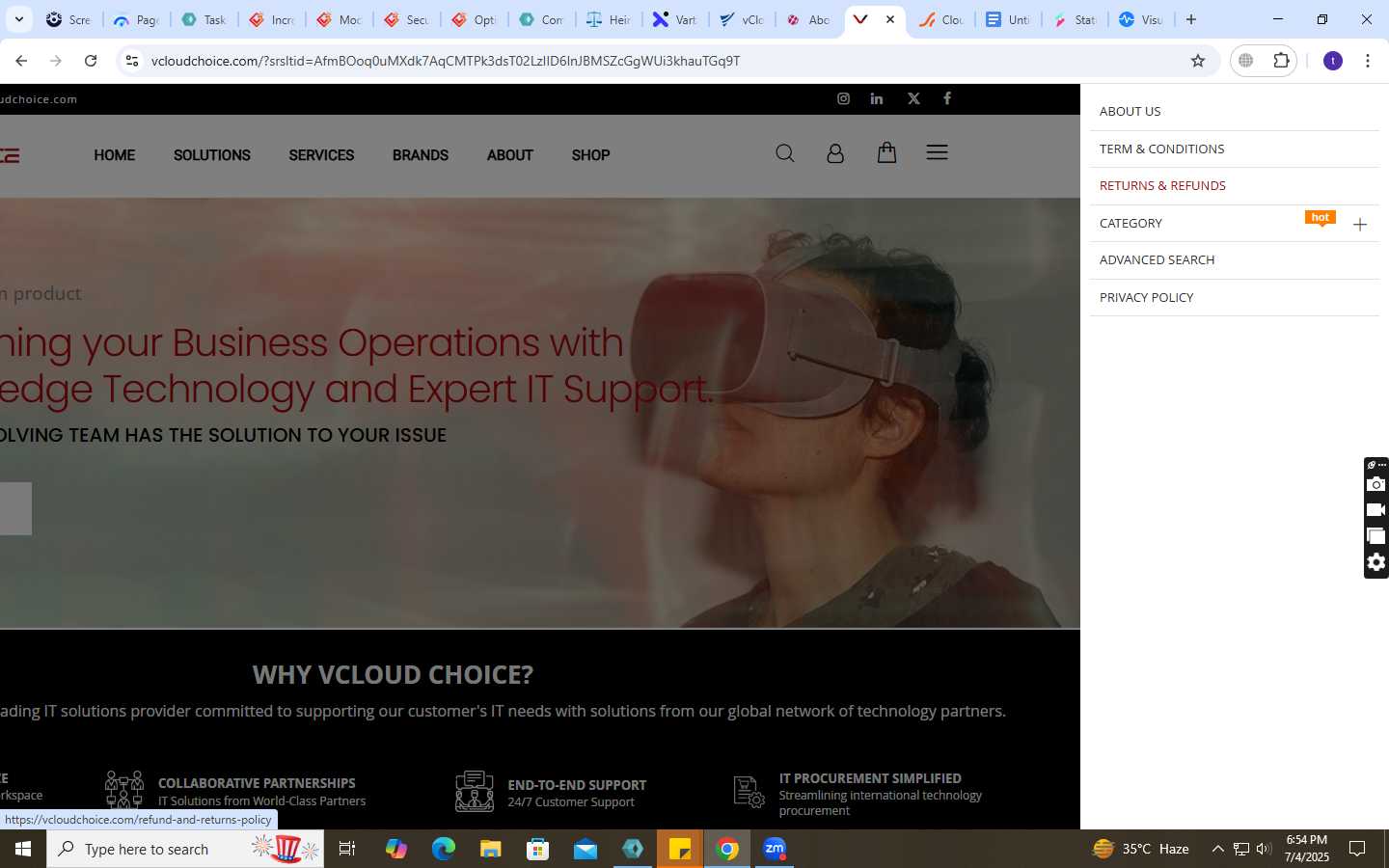This screenshot has width=1389, height=868.
Task: Open the Chrome profile avatar
Action: (1333, 61)
